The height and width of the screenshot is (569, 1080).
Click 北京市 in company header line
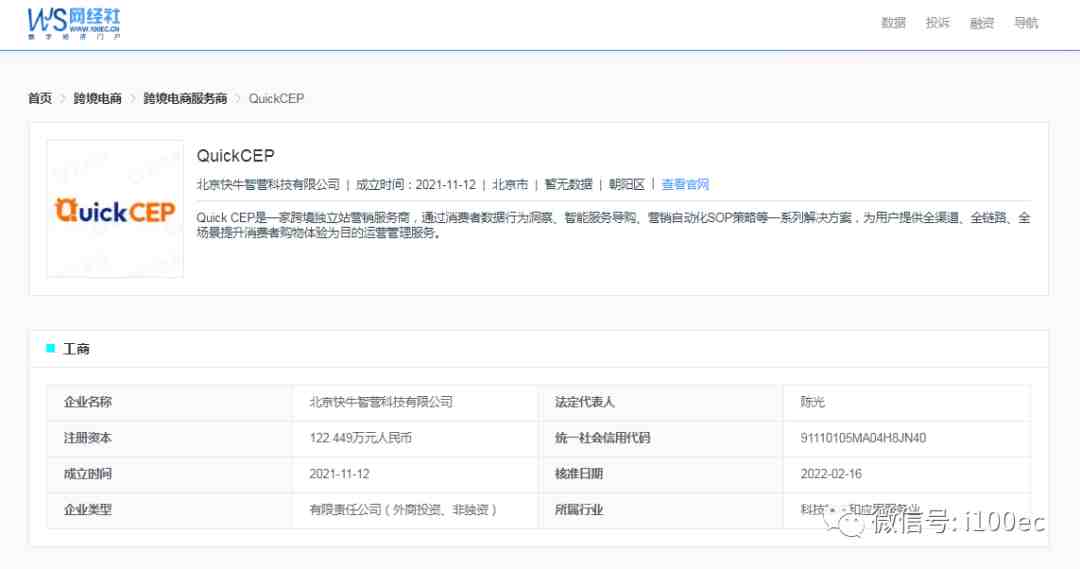[510, 184]
